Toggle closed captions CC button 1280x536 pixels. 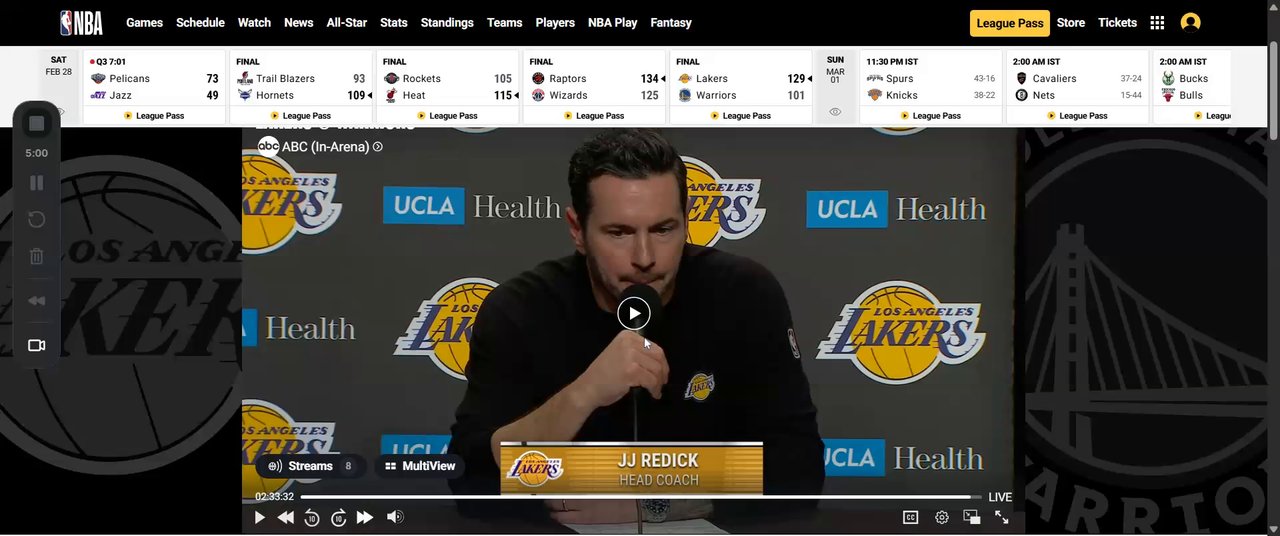[910, 517]
